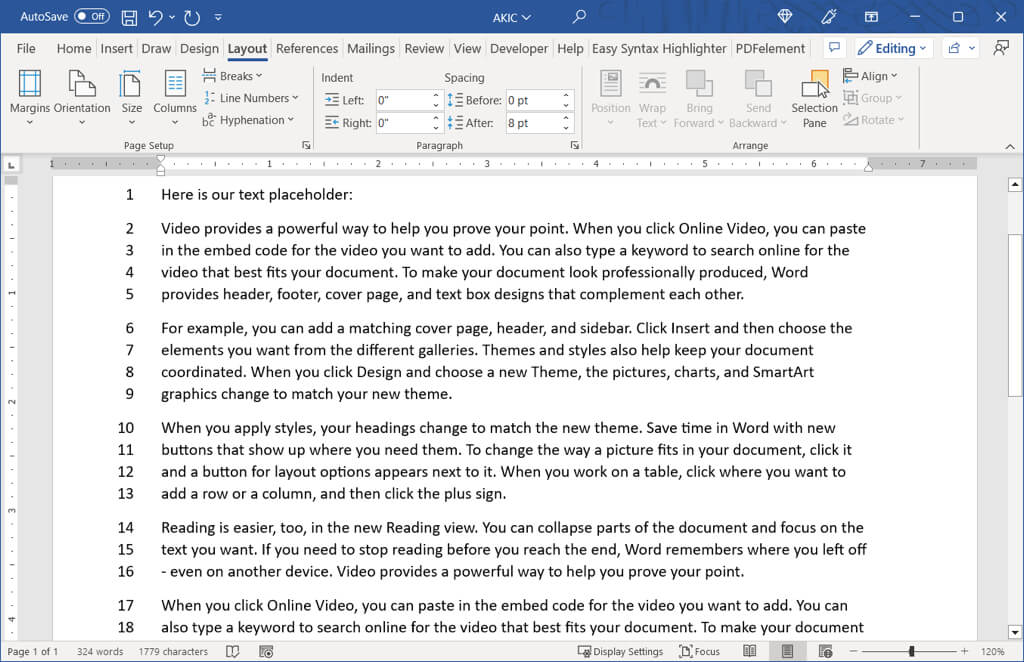The image size is (1024, 662).
Task: Click the Search magnifier icon
Action: [x=579, y=17]
